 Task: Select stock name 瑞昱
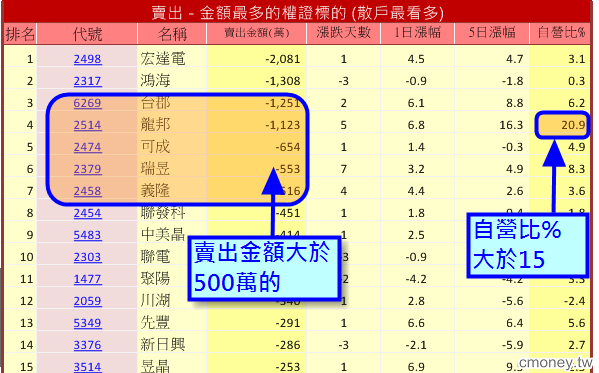click(x=155, y=169)
